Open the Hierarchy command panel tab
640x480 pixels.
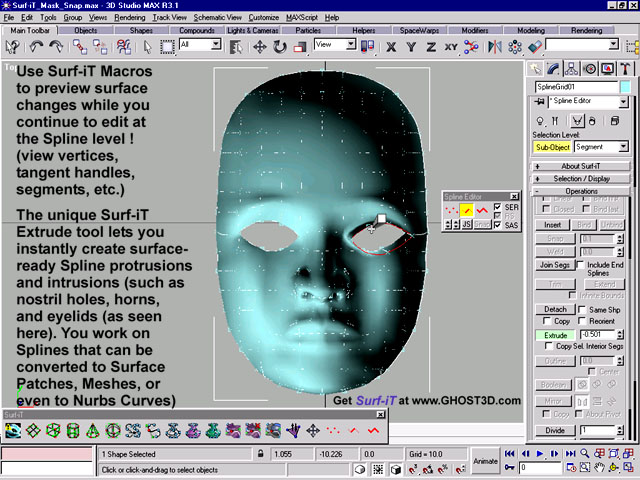coord(571,69)
